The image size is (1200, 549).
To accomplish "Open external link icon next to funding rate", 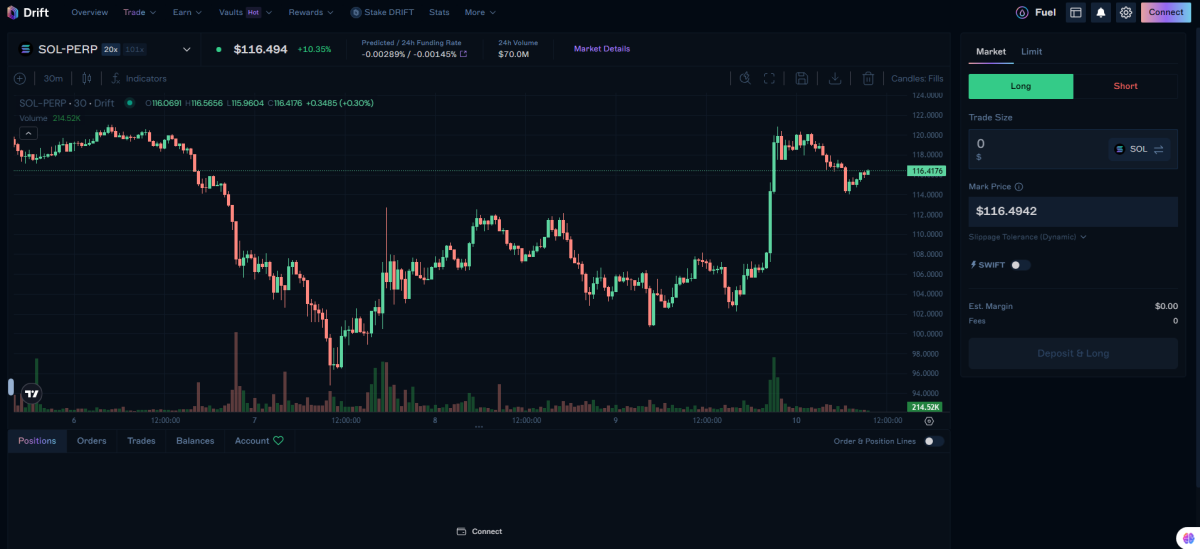I will (x=463, y=53).
